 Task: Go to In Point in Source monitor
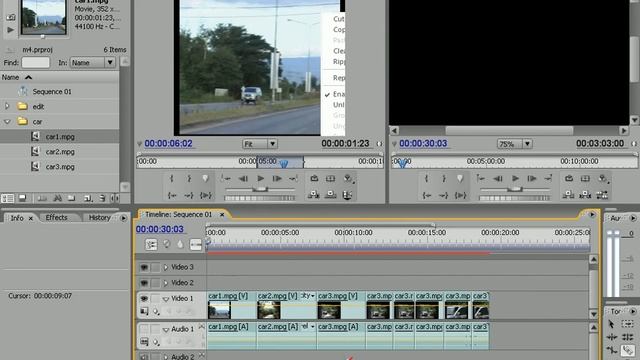[172, 196]
